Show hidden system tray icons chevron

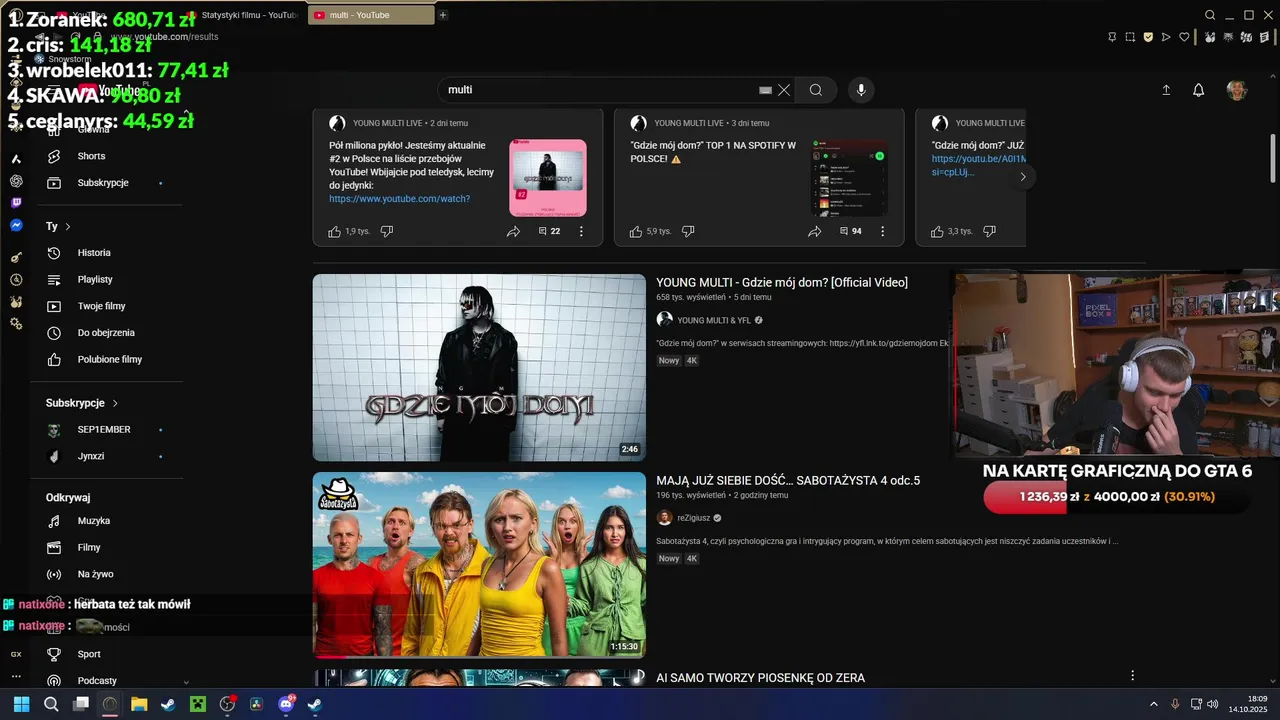1154,704
